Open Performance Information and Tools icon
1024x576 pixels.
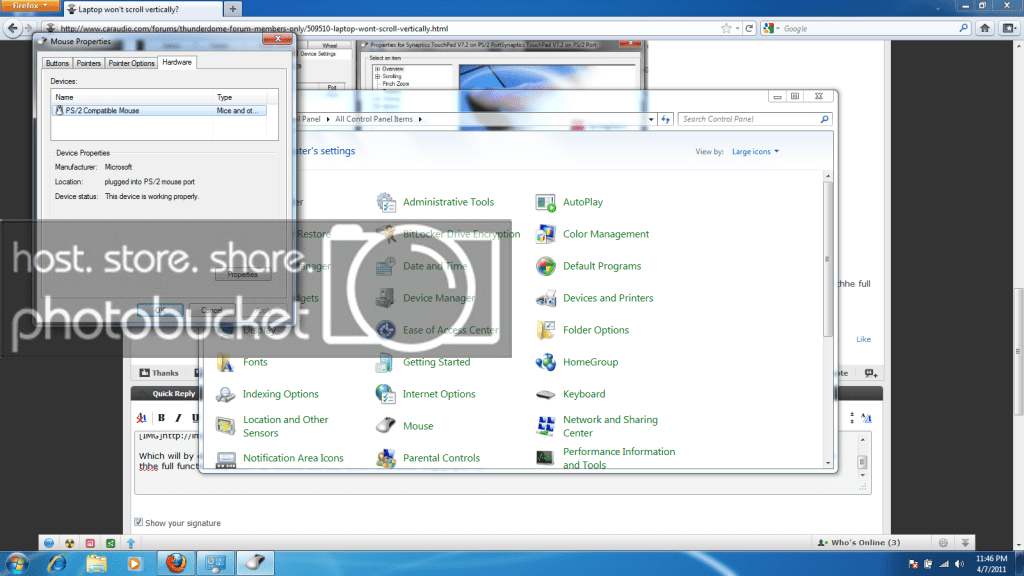click(545, 458)
